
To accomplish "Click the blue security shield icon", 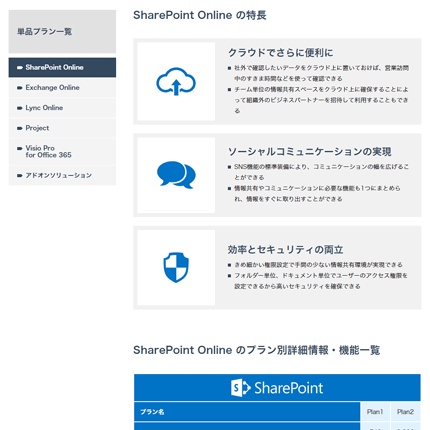I will point(176,267).
